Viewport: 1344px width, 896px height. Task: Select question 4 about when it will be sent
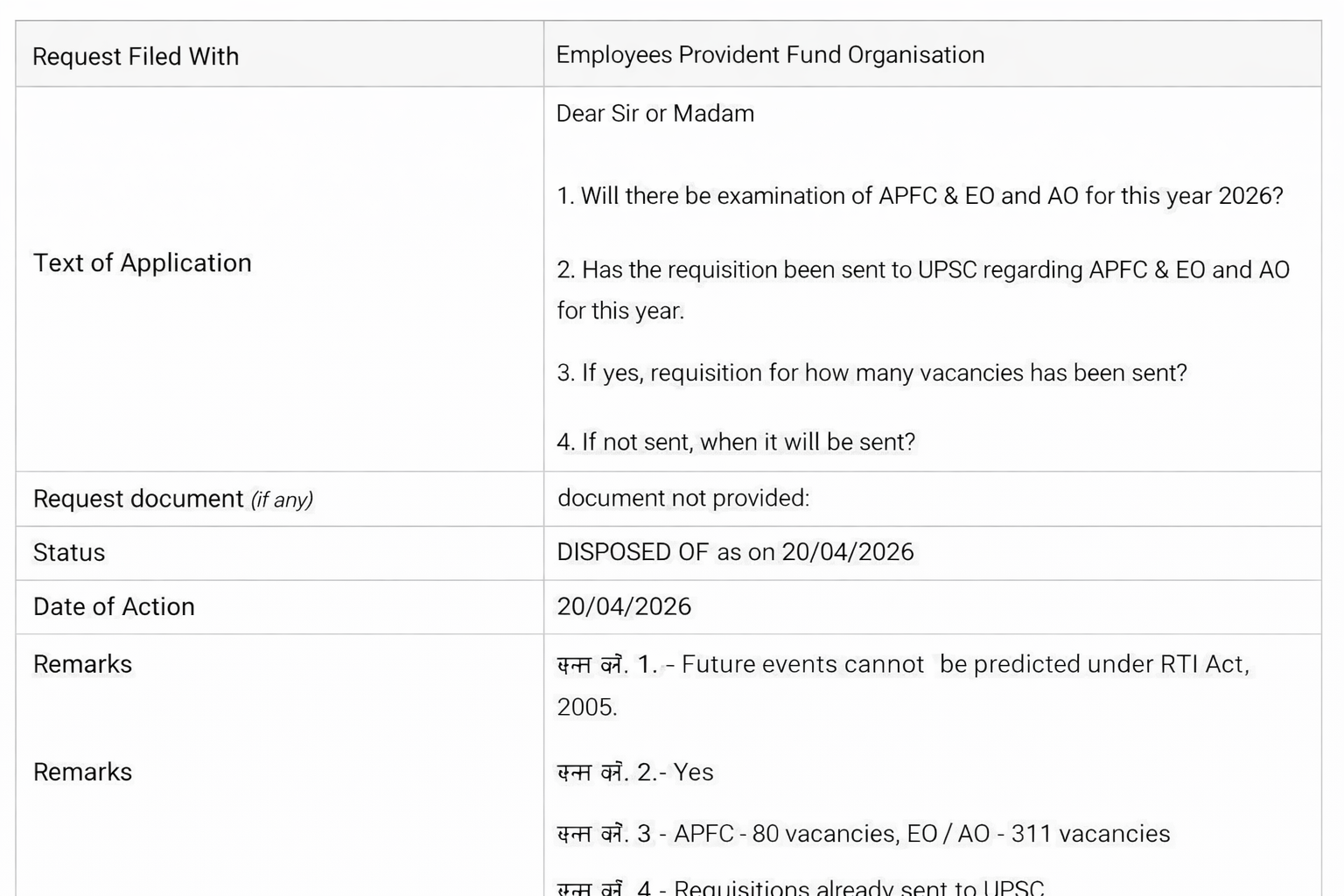coord(735,442)
